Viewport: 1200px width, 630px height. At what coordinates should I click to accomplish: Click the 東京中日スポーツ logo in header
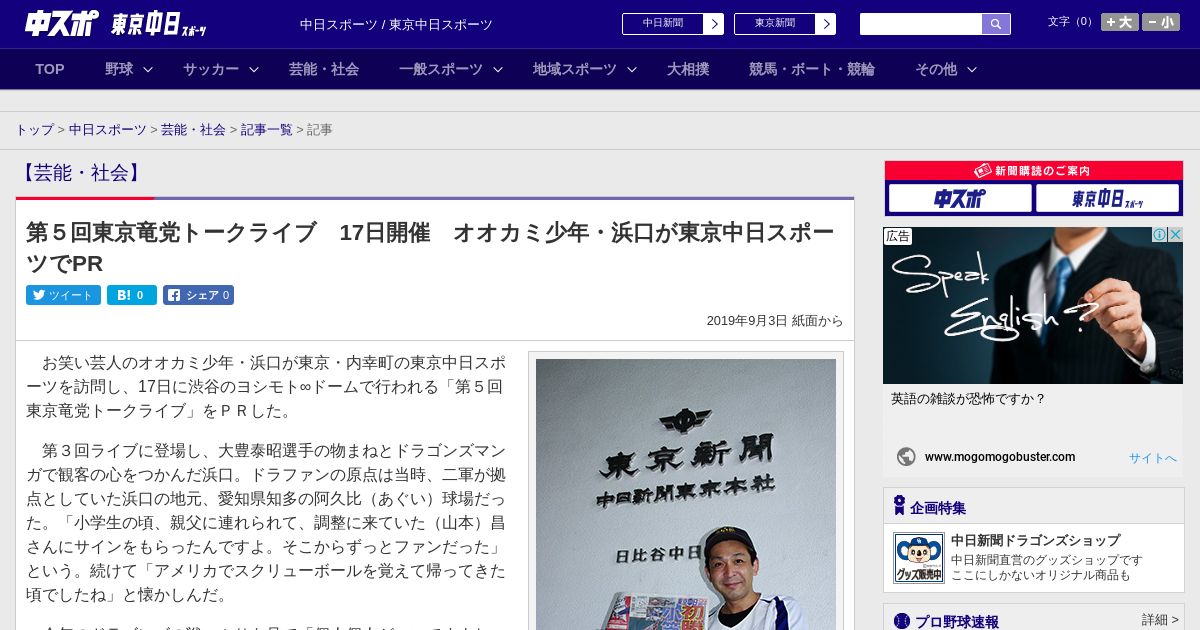[x=159, y=24]
